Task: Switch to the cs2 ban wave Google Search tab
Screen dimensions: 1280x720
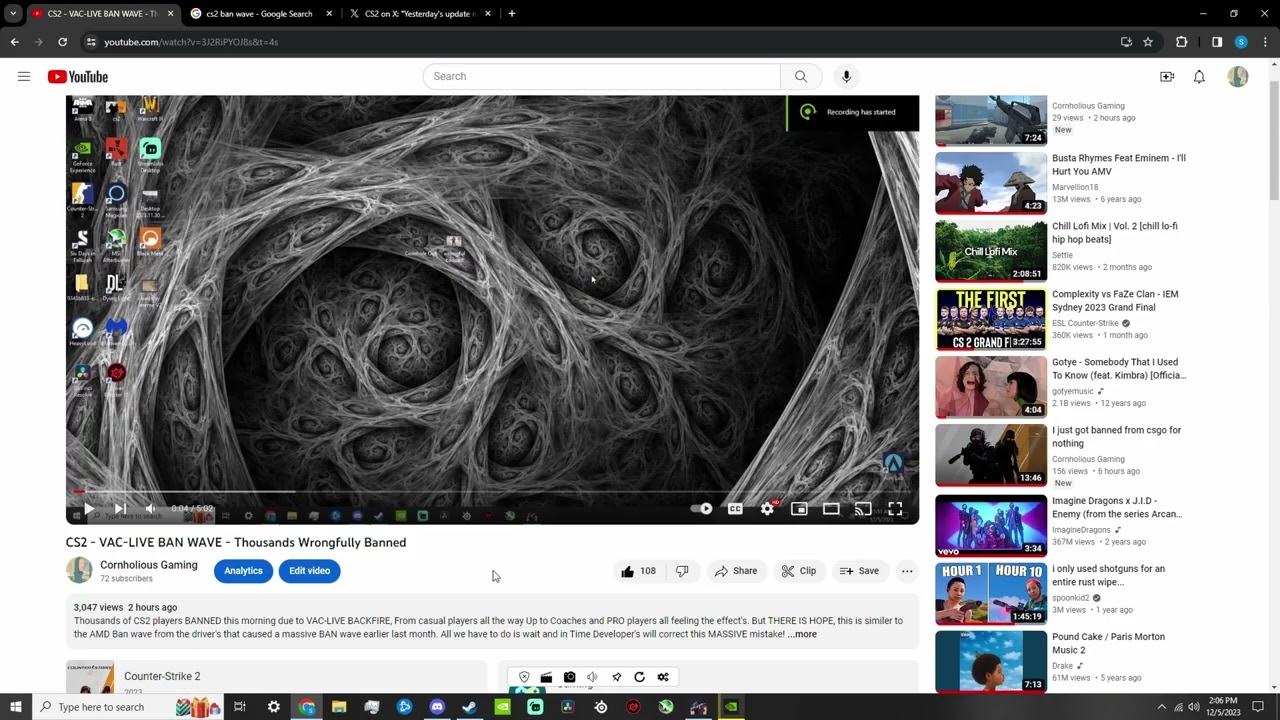Action: point(260,14)
